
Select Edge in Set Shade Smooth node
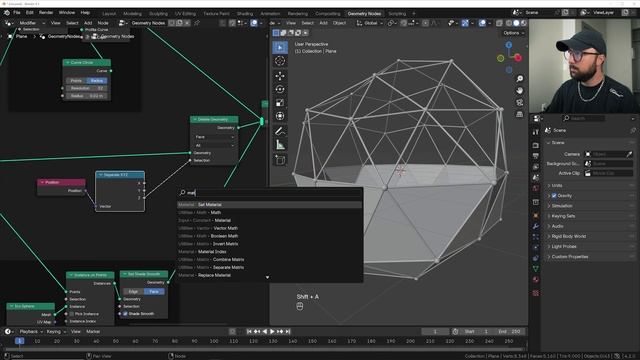[x=133, y=291]
